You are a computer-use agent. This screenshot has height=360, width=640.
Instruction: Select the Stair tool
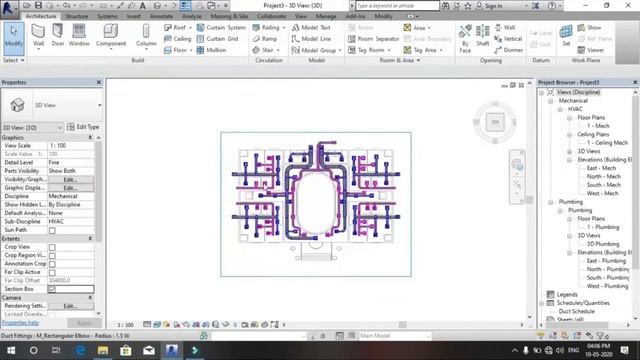point(266,50)
